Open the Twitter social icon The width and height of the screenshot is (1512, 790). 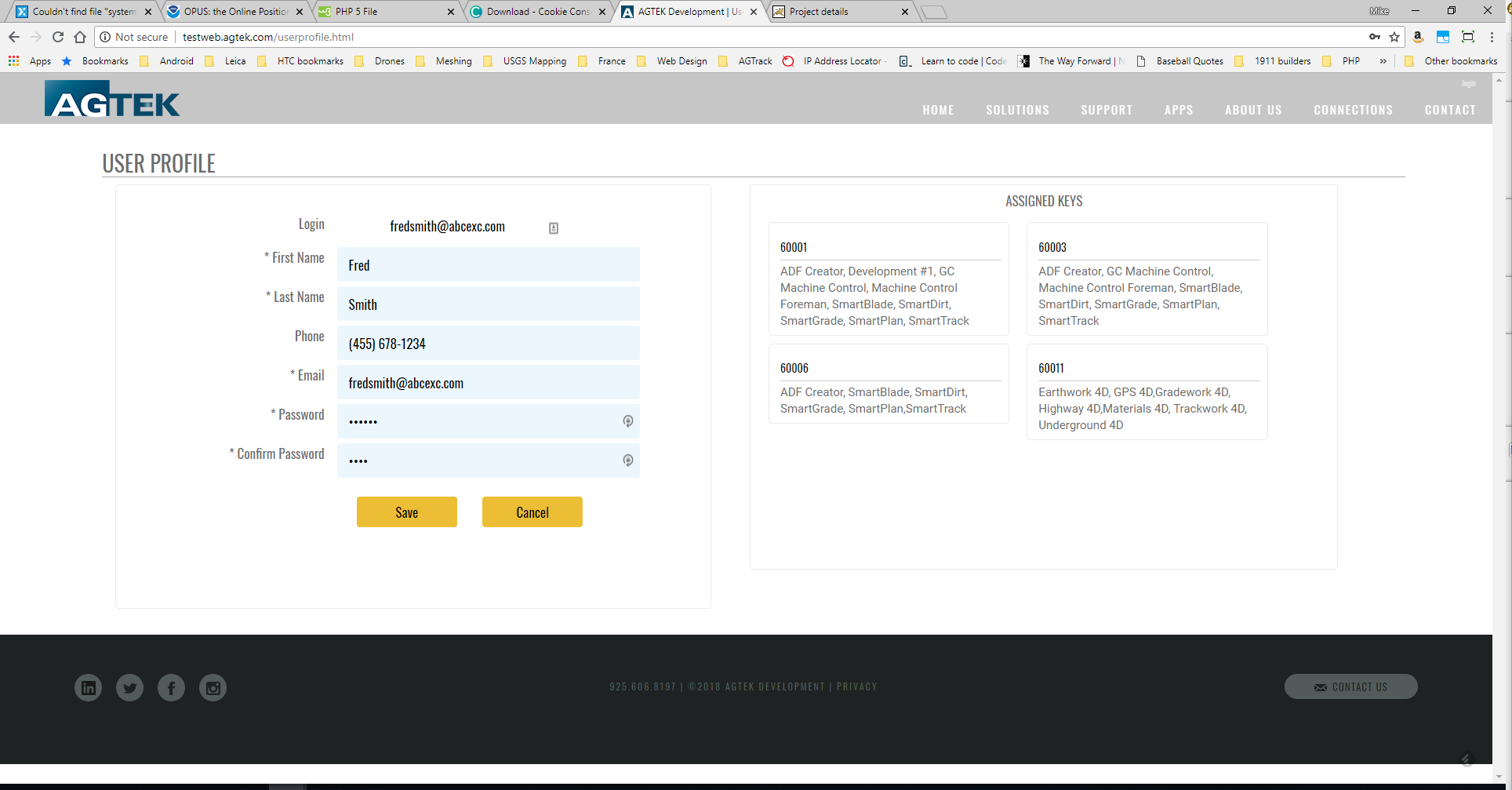[x=130, y=688]
